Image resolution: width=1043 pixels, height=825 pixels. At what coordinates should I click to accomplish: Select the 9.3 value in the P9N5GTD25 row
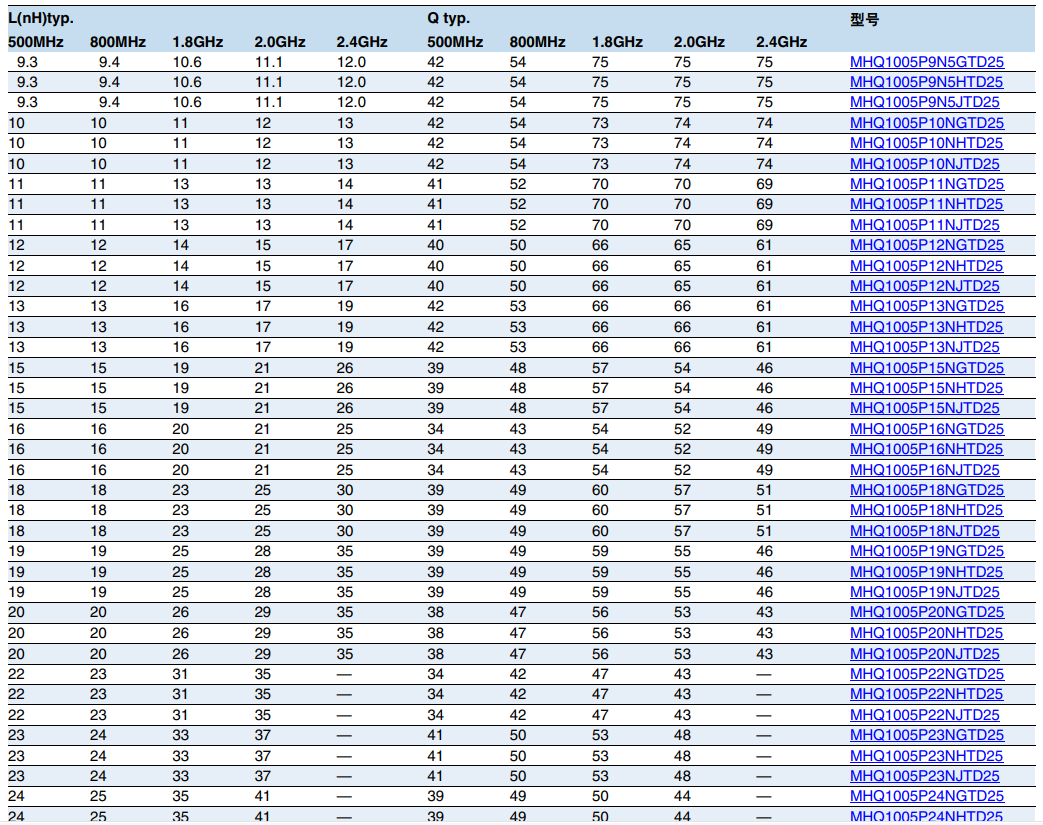click(x=27, y=62)
